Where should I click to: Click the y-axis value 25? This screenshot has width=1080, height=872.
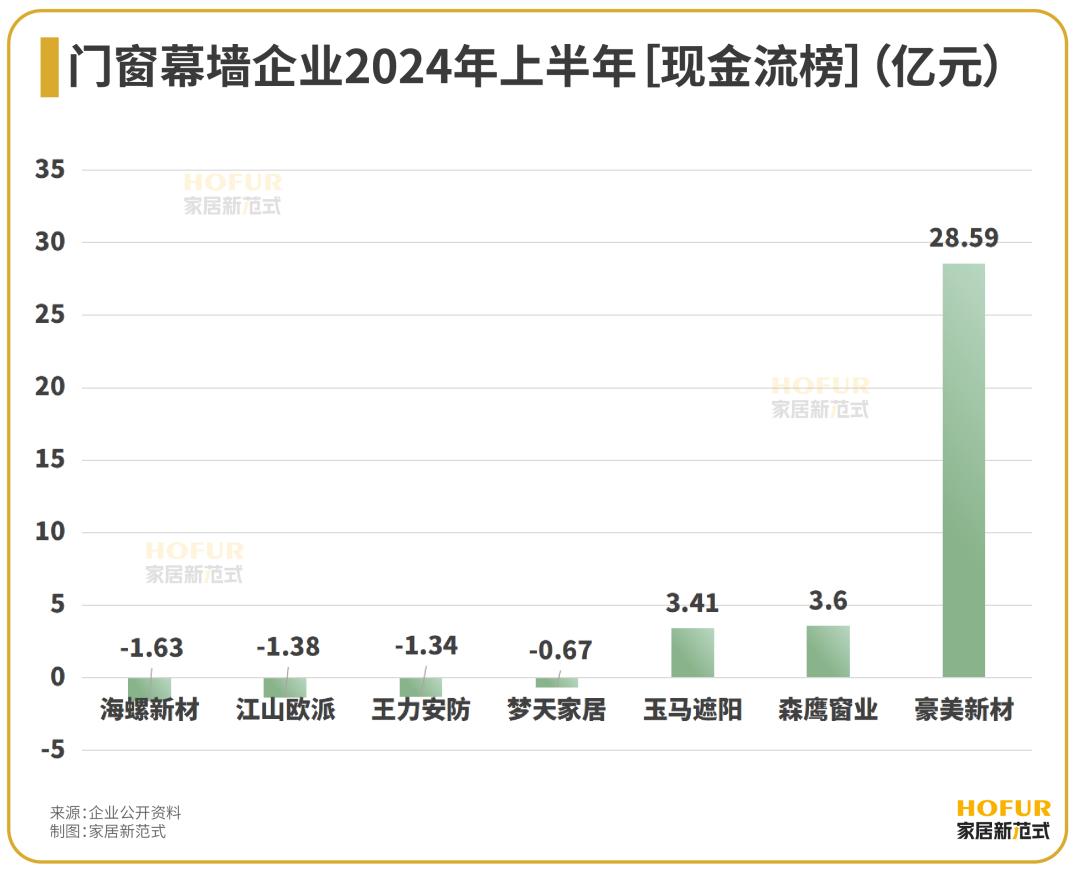(50, 315)
